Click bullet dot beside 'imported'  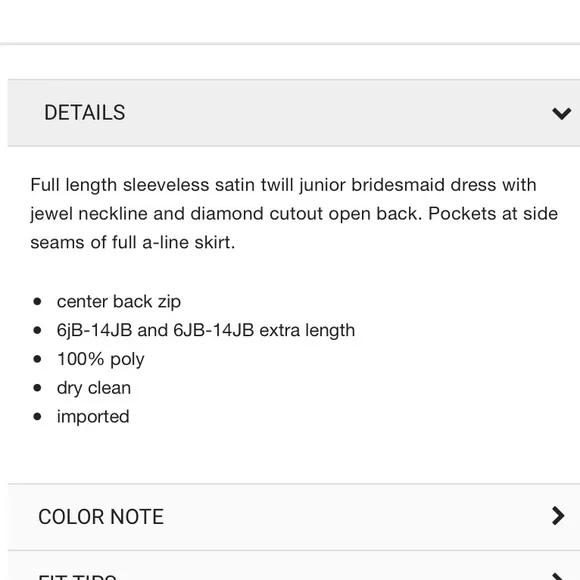tap(37, 417)
